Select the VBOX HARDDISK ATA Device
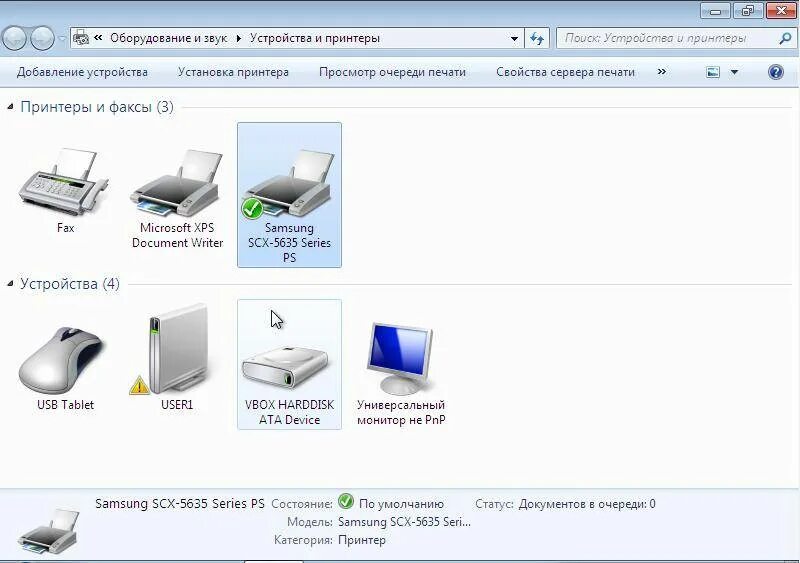The height and width of the screenshot is (563, 800). click(x=289, y=364)
